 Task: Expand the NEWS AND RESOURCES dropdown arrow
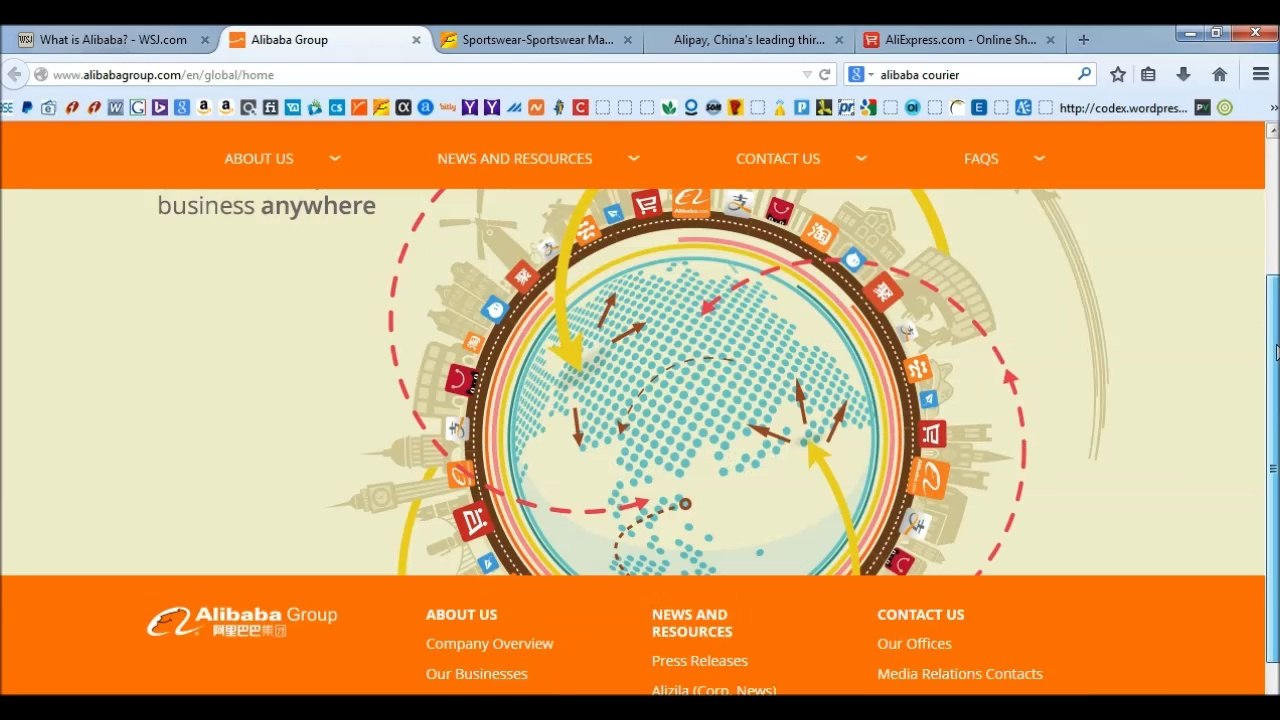[634, 158]
